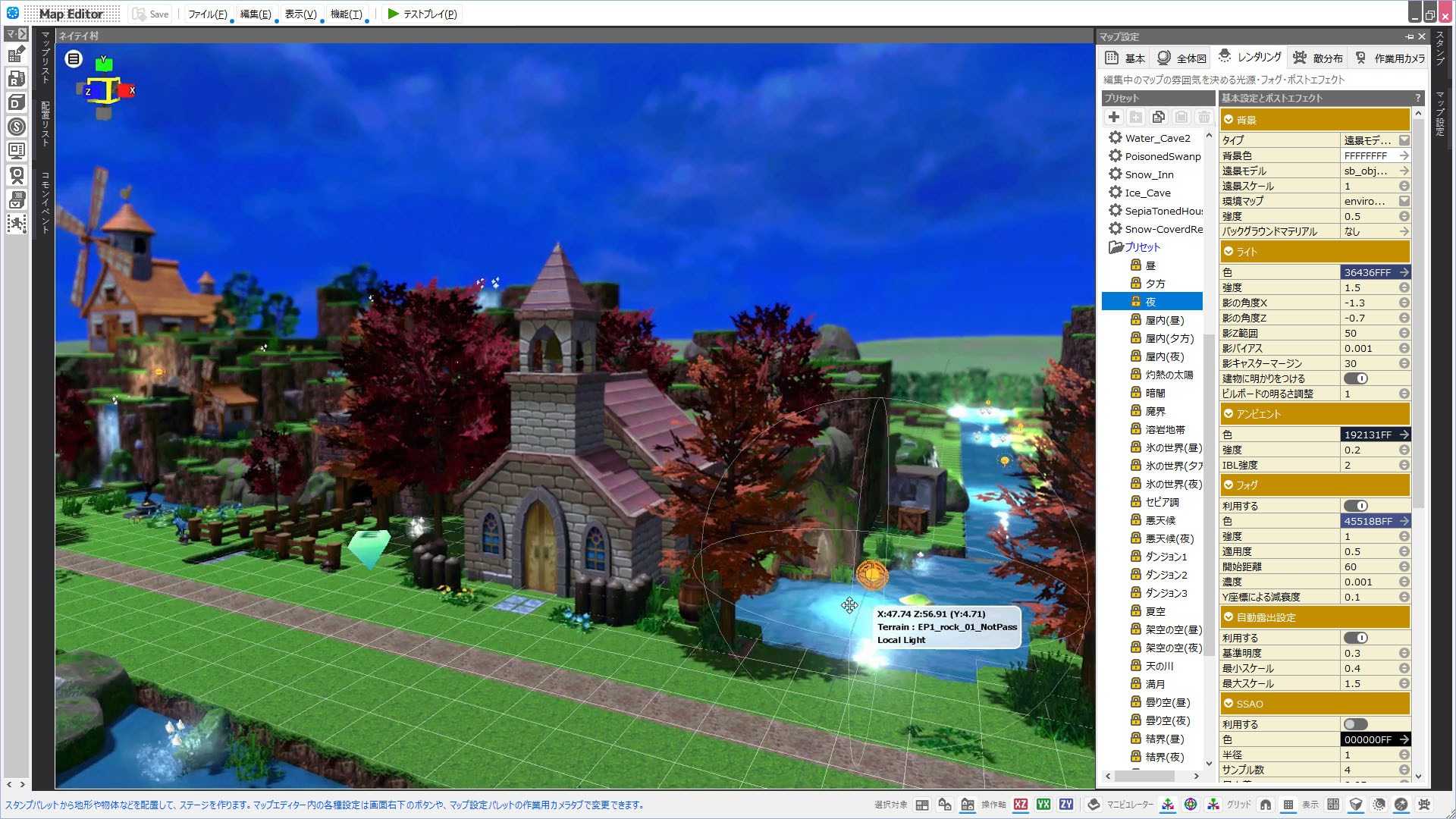1456x819 pixels.
Task: Switch to the 敵分布 tab
Action: tap(1318, 58)
